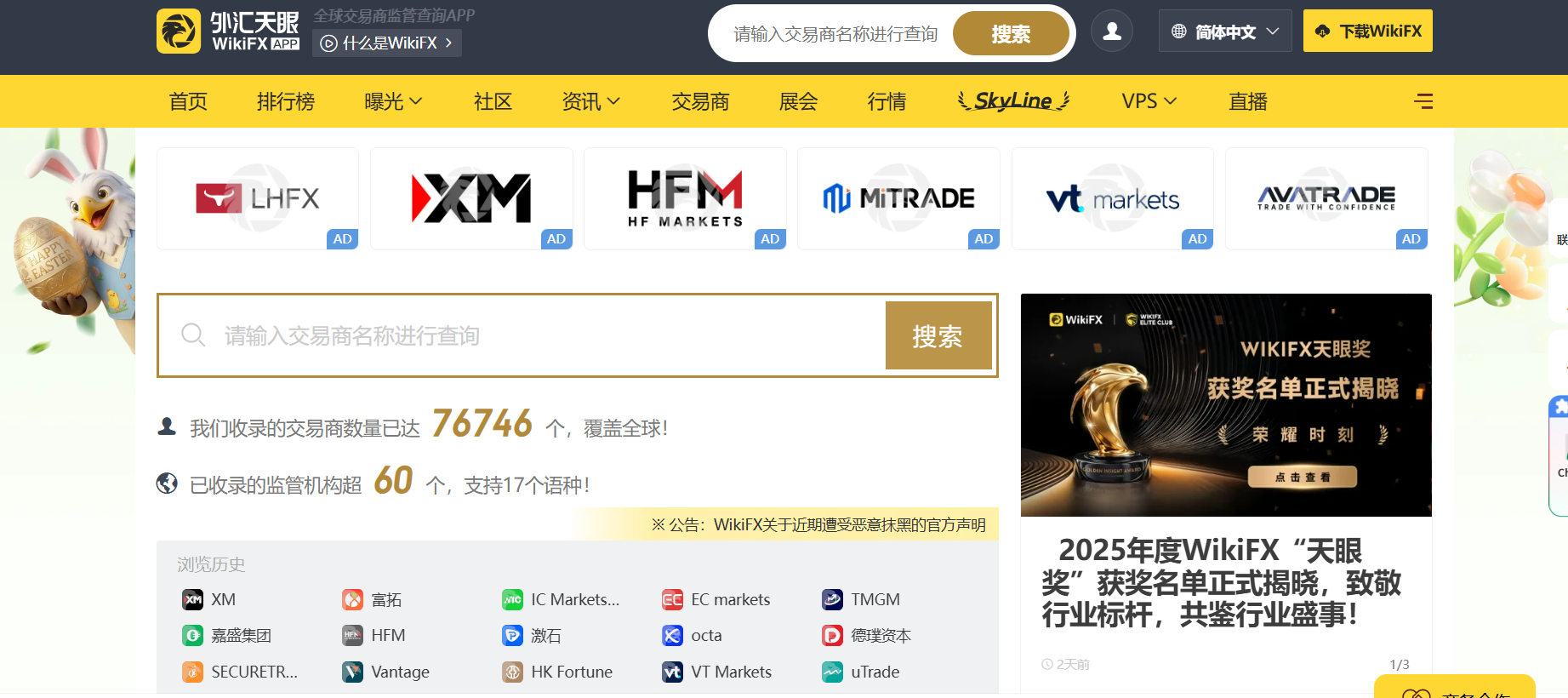Open the WikiFX official statement announcement link
The image size is (1568, 698).
[818, 524]
